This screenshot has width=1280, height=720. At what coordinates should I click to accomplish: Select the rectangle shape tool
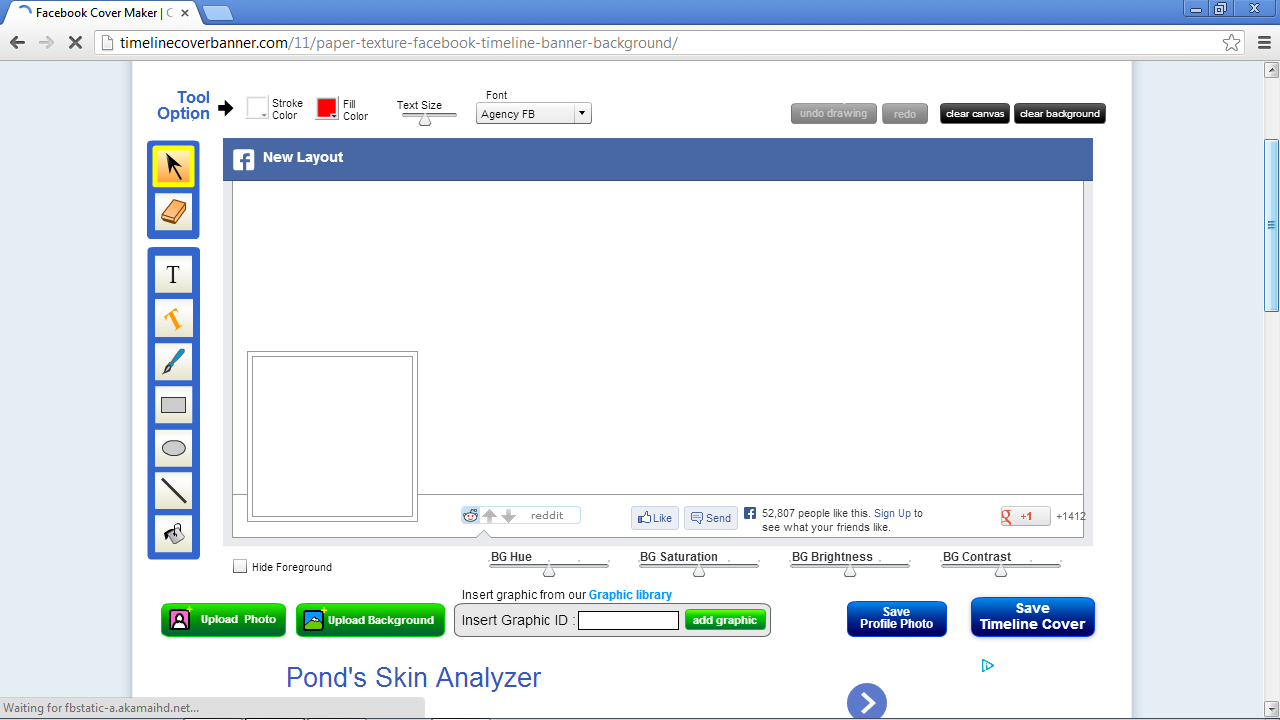[173, 405]
